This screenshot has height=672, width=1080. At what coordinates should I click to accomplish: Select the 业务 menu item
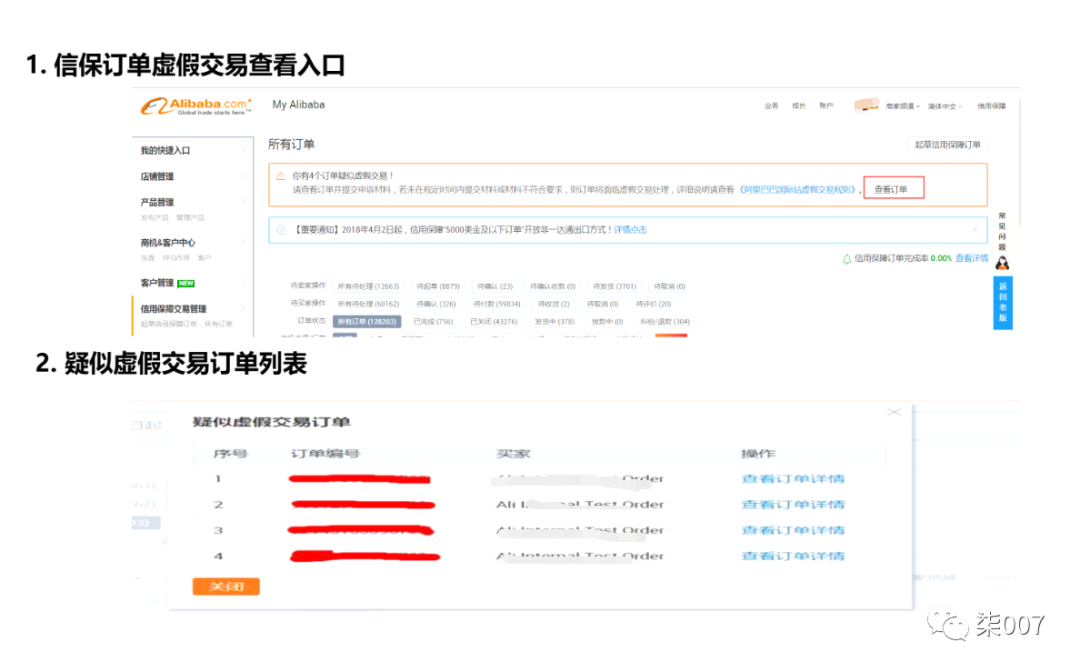(771, 105)
